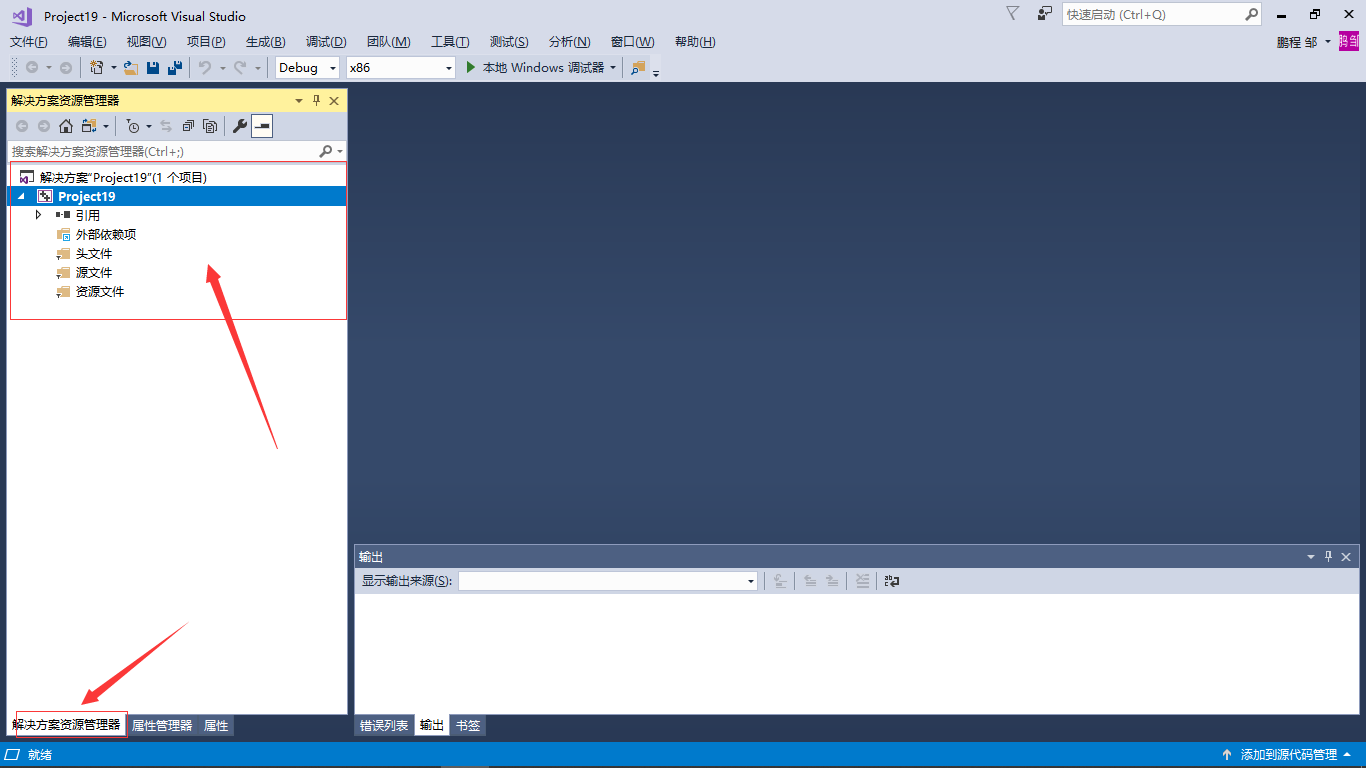Select the Properties wrench icon in Solution Explorer
This screenshot has width=1366, height=768.
tap(239, 126)
